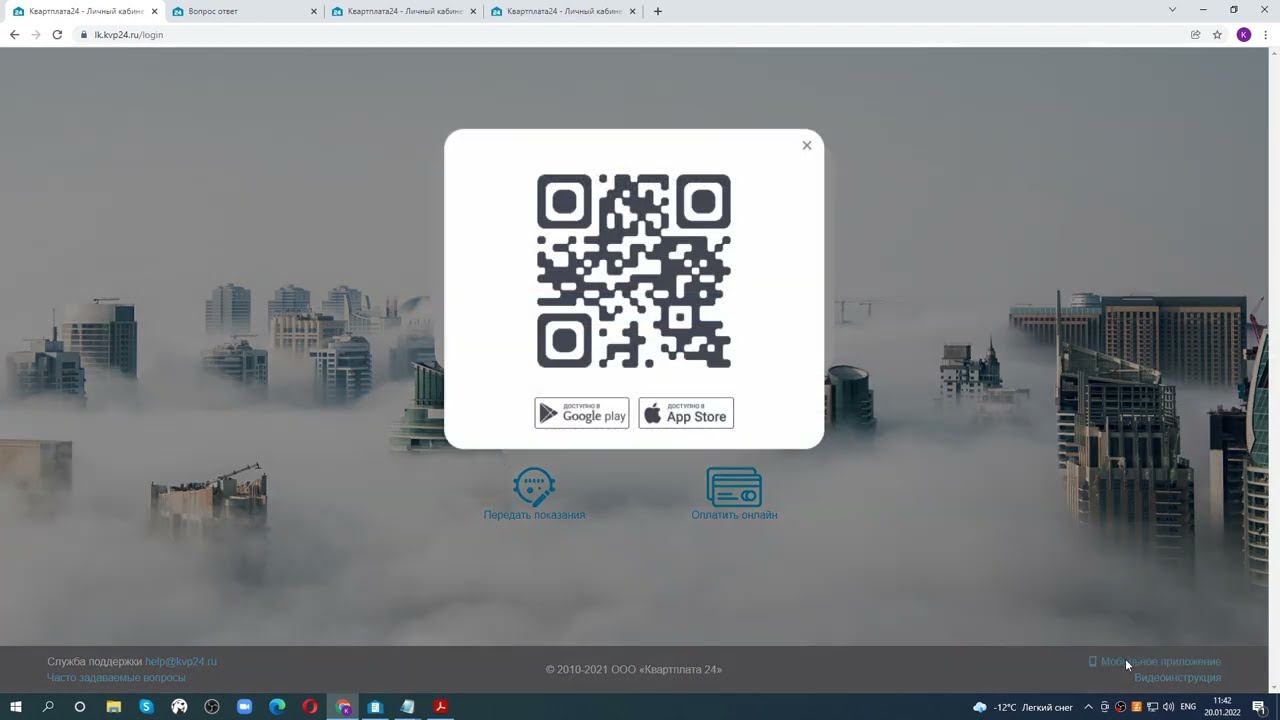Bookmark this page with star
Viewport: 1280px width, 720px height.
pyautogui.click(x=1217, y=34)
